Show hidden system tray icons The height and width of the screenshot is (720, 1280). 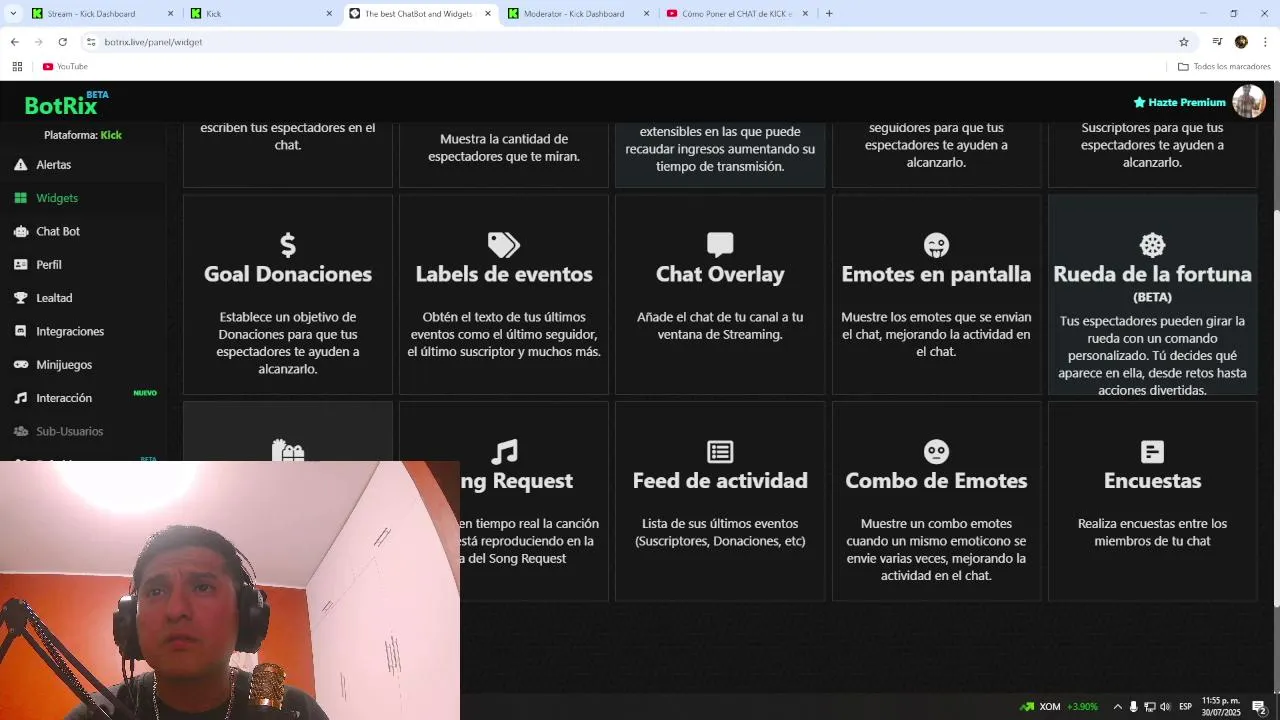(1118, 707)
